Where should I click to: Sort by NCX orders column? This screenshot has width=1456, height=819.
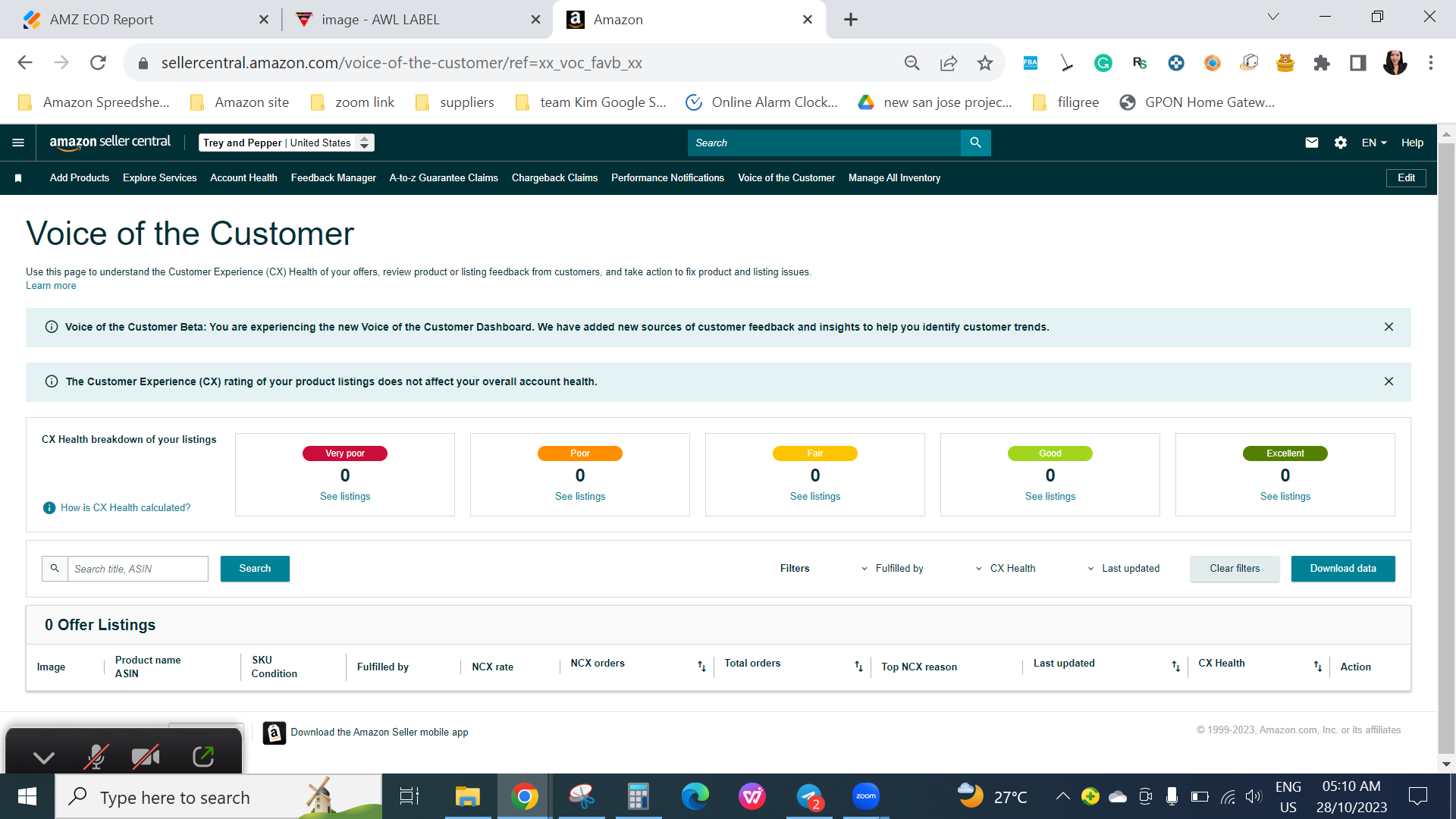[701, 667]
